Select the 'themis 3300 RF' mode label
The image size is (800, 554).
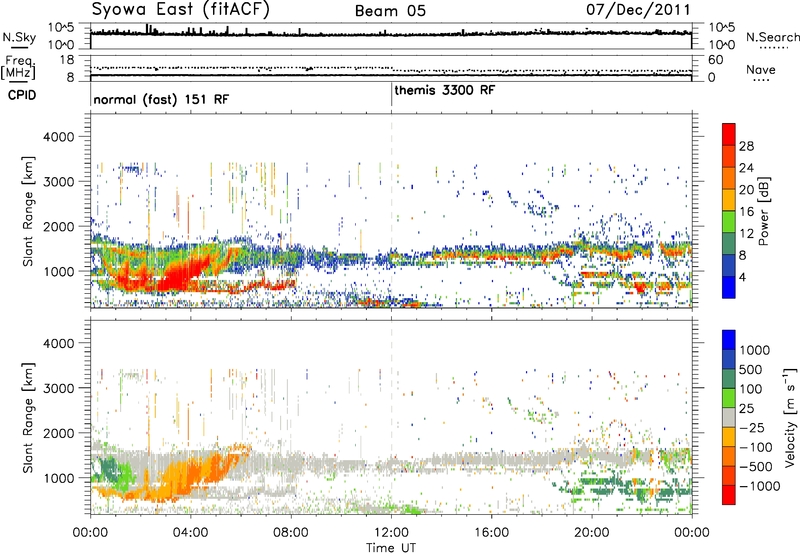[444, 90]
